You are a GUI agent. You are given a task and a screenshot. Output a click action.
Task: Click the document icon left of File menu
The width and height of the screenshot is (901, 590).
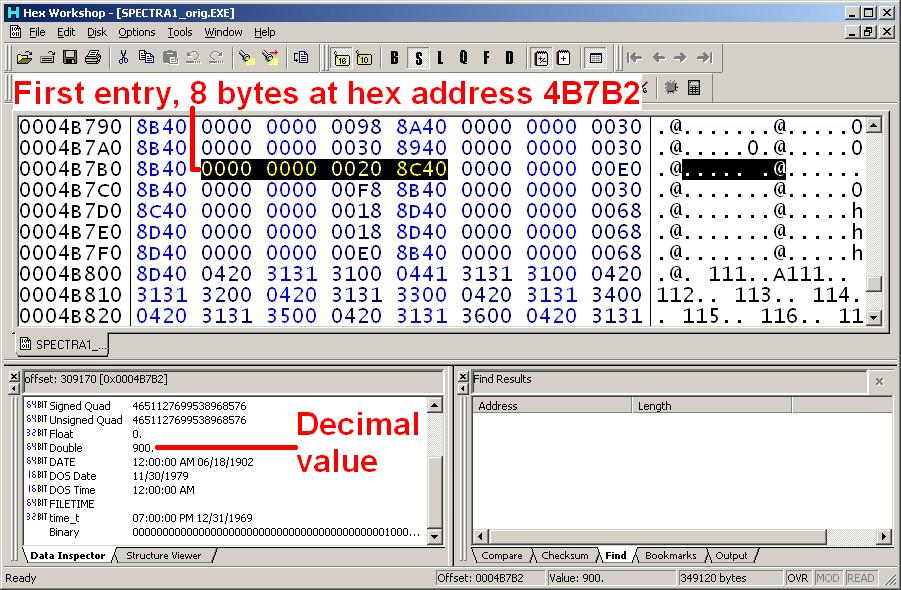[16, 32]
